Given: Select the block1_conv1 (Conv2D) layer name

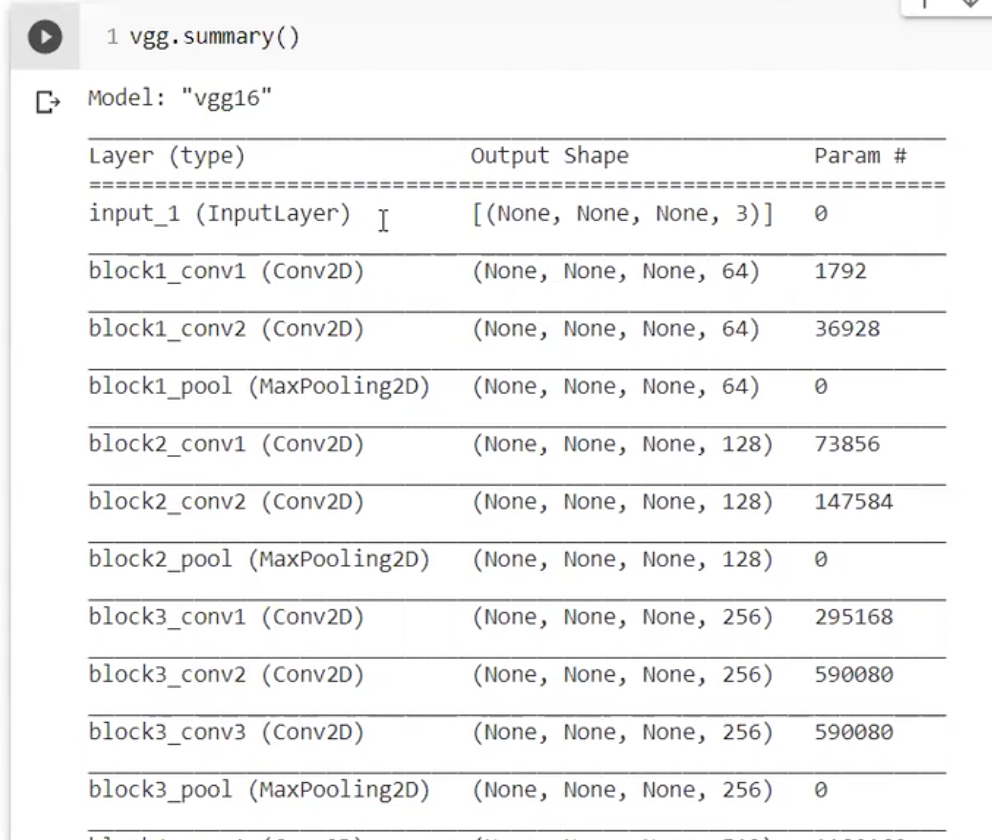Looking at the screenshot, I should point(226,271).
